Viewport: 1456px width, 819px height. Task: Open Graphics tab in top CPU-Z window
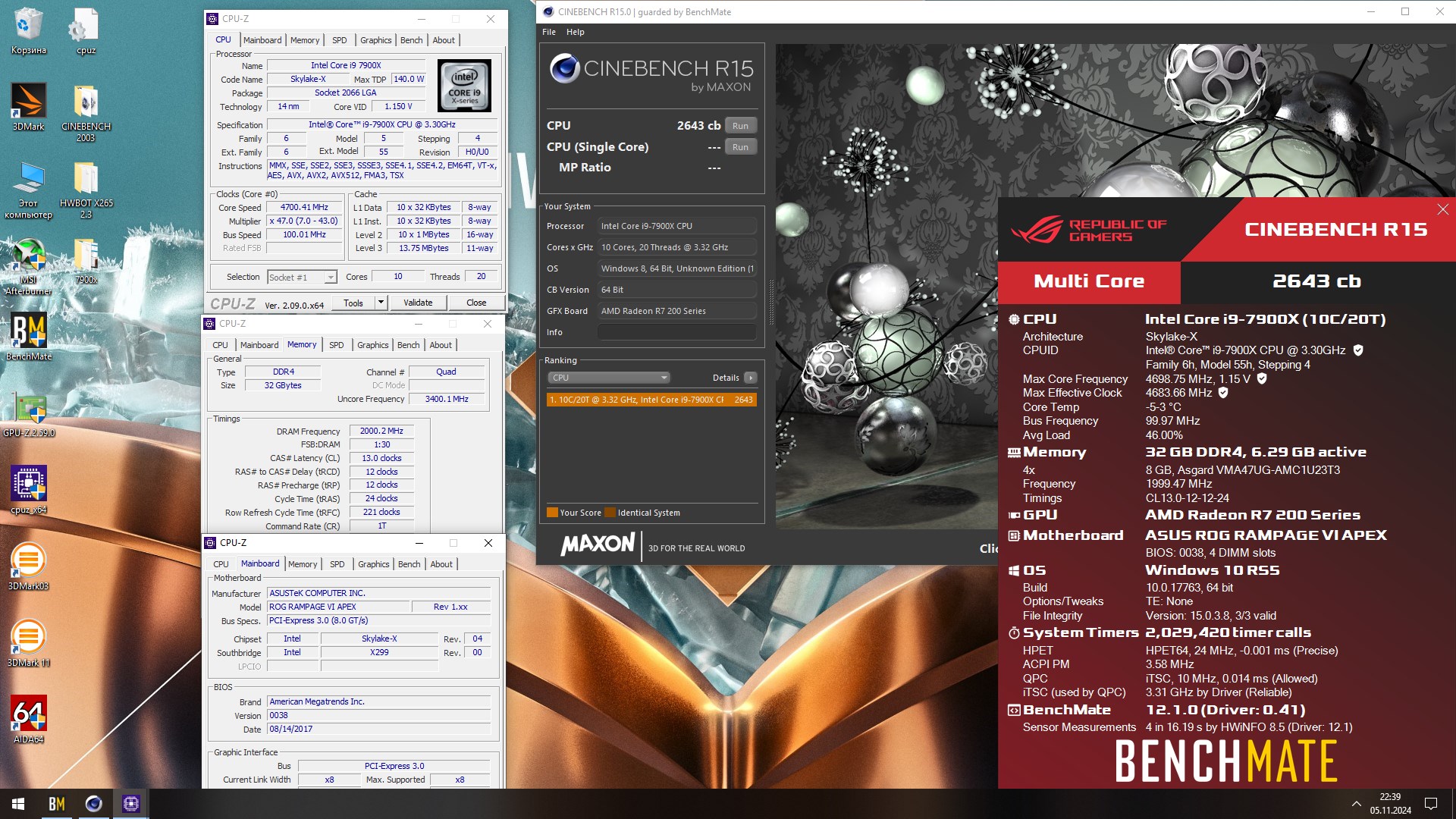[x=376, y=40]
